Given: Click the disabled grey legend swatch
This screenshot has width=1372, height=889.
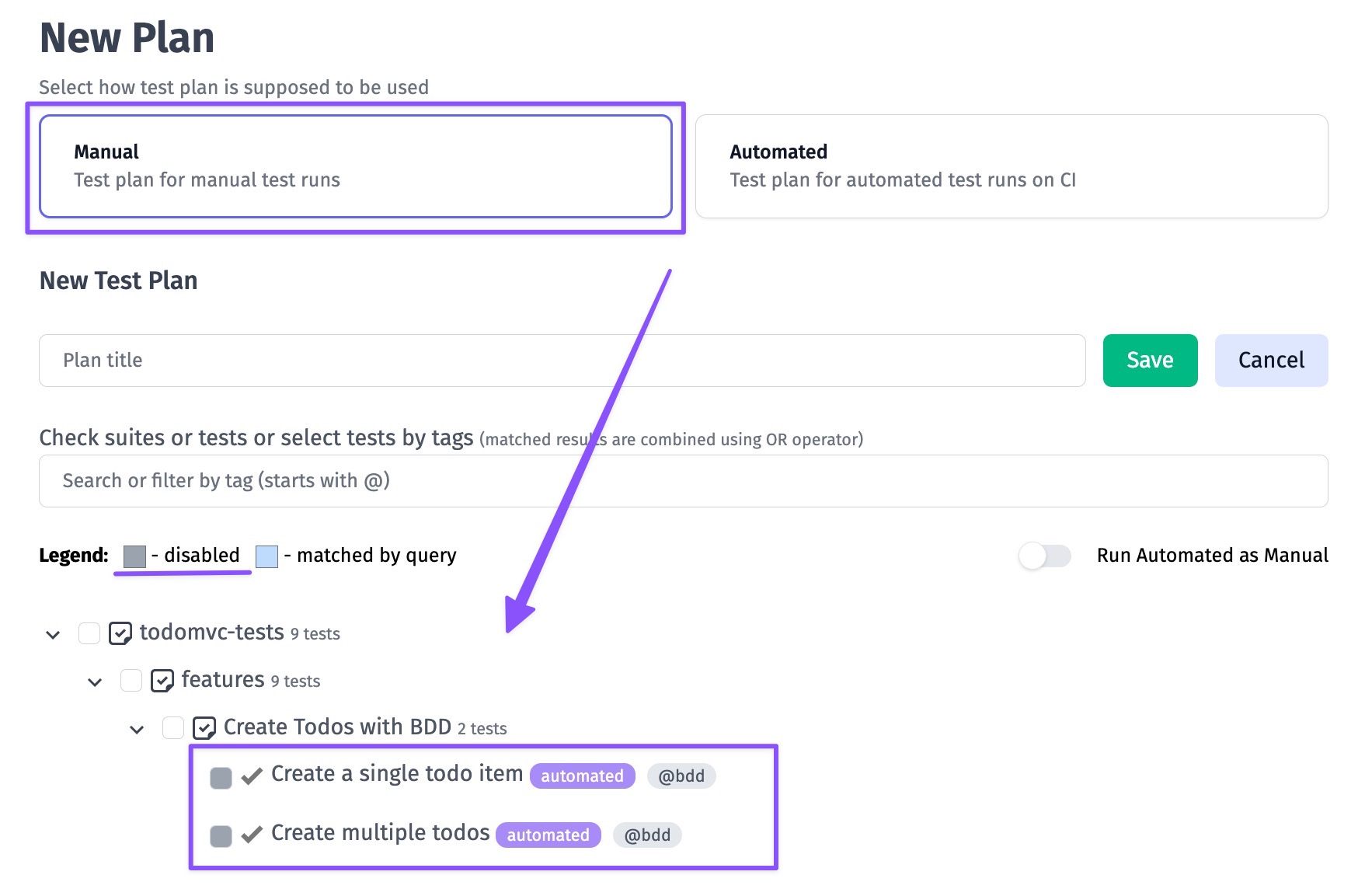Looking at the screenshot, I should (x=134, y=556).
